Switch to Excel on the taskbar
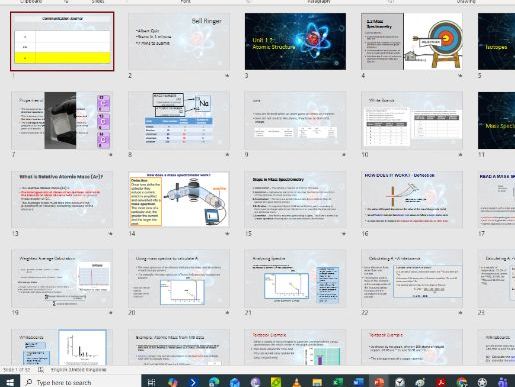Image resolution: width=515 pixels, height=387 pixels. coord(338,382)
